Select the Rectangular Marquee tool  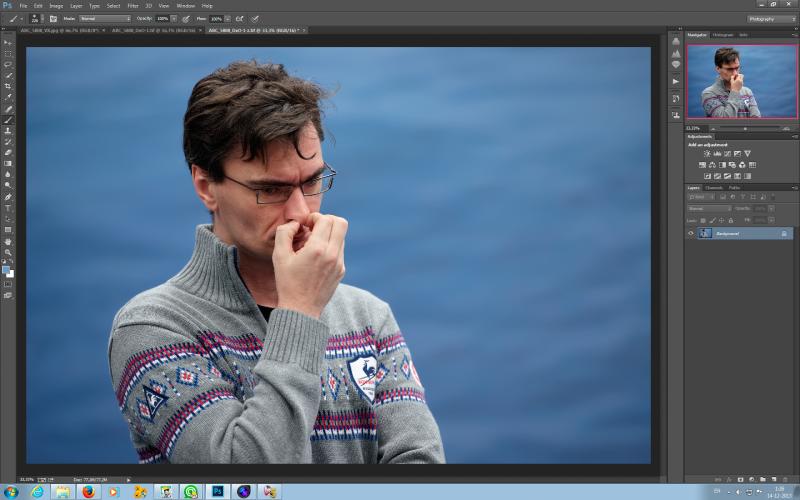pos(8,54)
